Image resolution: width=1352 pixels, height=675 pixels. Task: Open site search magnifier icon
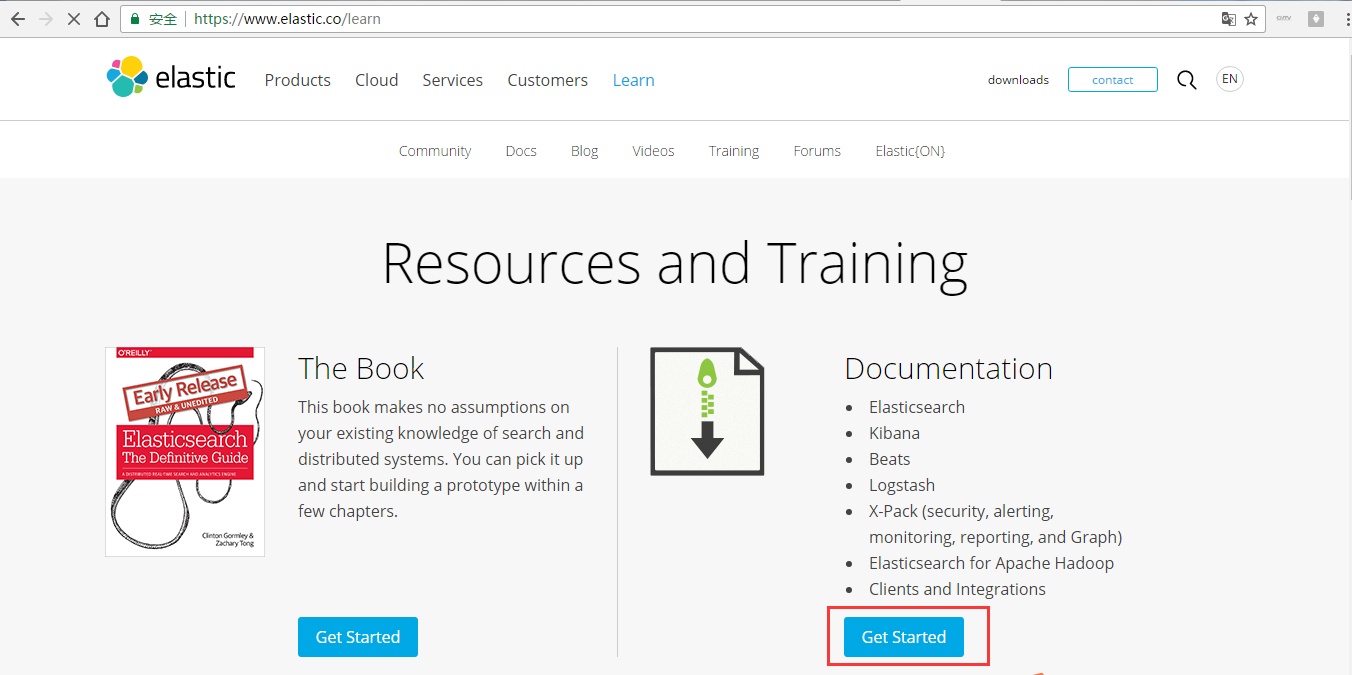click(1186, 80)
